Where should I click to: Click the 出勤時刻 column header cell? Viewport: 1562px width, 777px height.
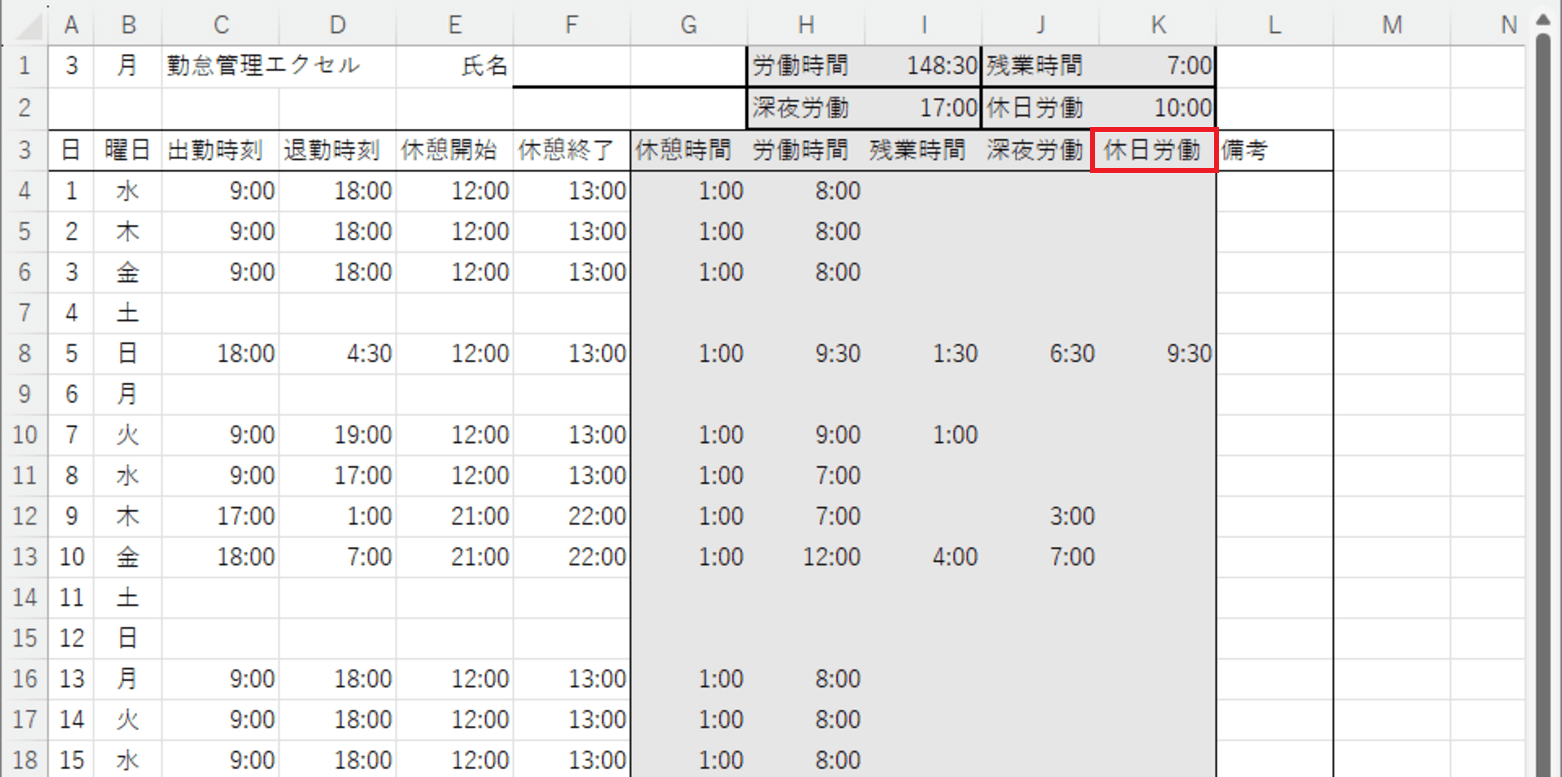(x=220, y=150)
